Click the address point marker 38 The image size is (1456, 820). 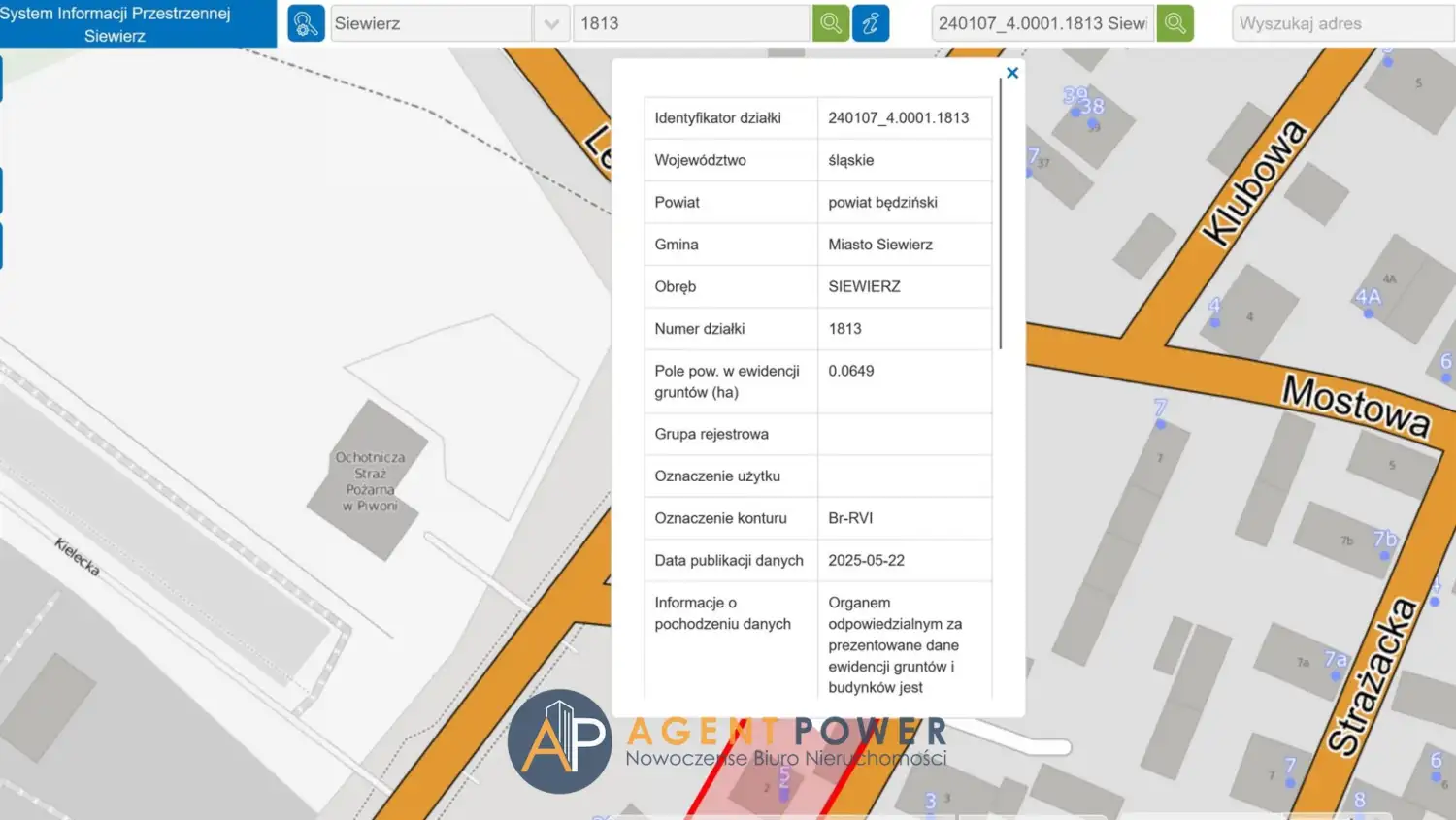tap(1092, 109)
